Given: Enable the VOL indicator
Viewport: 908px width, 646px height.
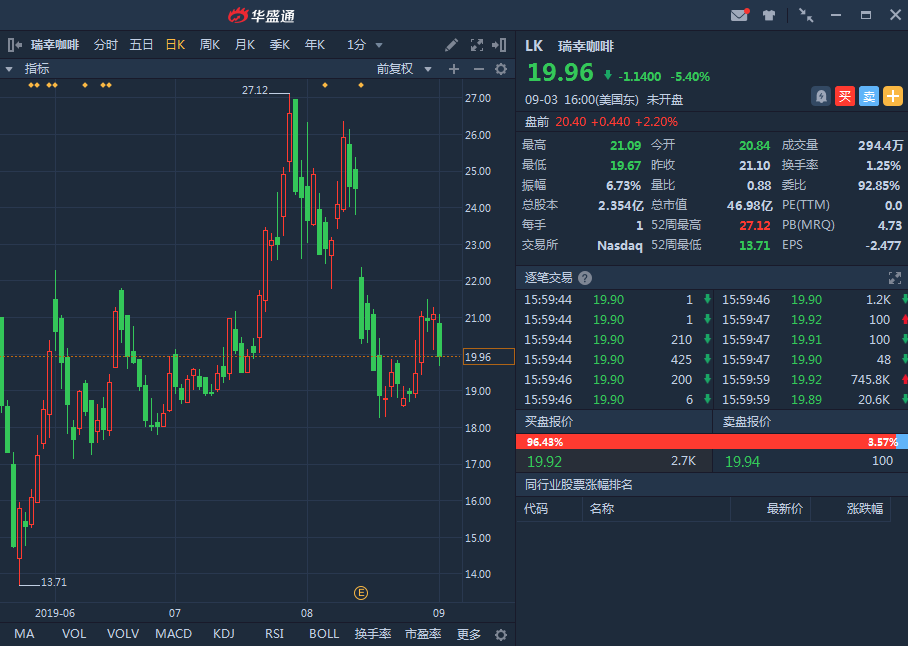Looking at the screenshot, I should 74,634.
